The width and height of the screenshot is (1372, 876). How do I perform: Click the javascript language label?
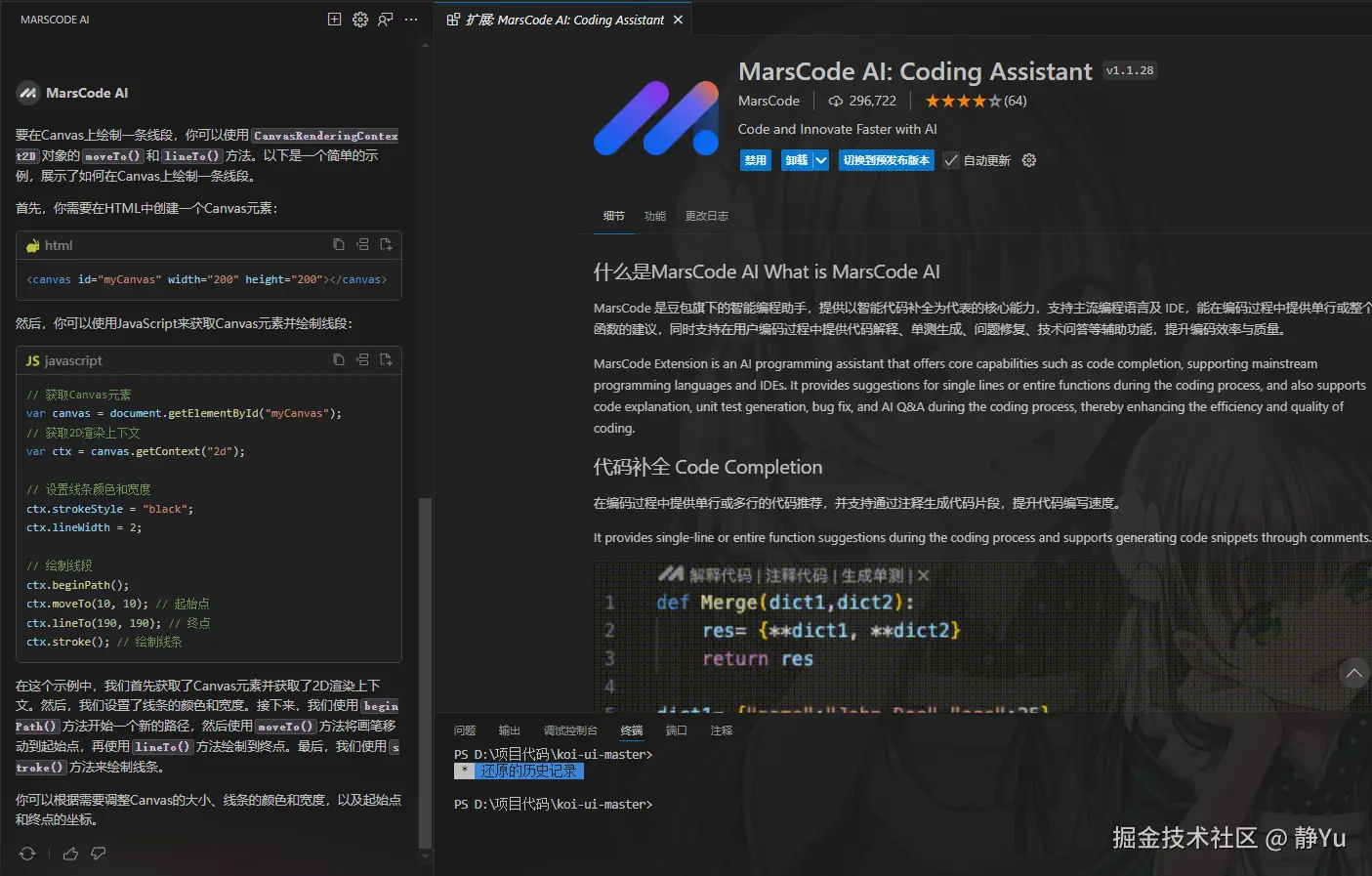73,360
